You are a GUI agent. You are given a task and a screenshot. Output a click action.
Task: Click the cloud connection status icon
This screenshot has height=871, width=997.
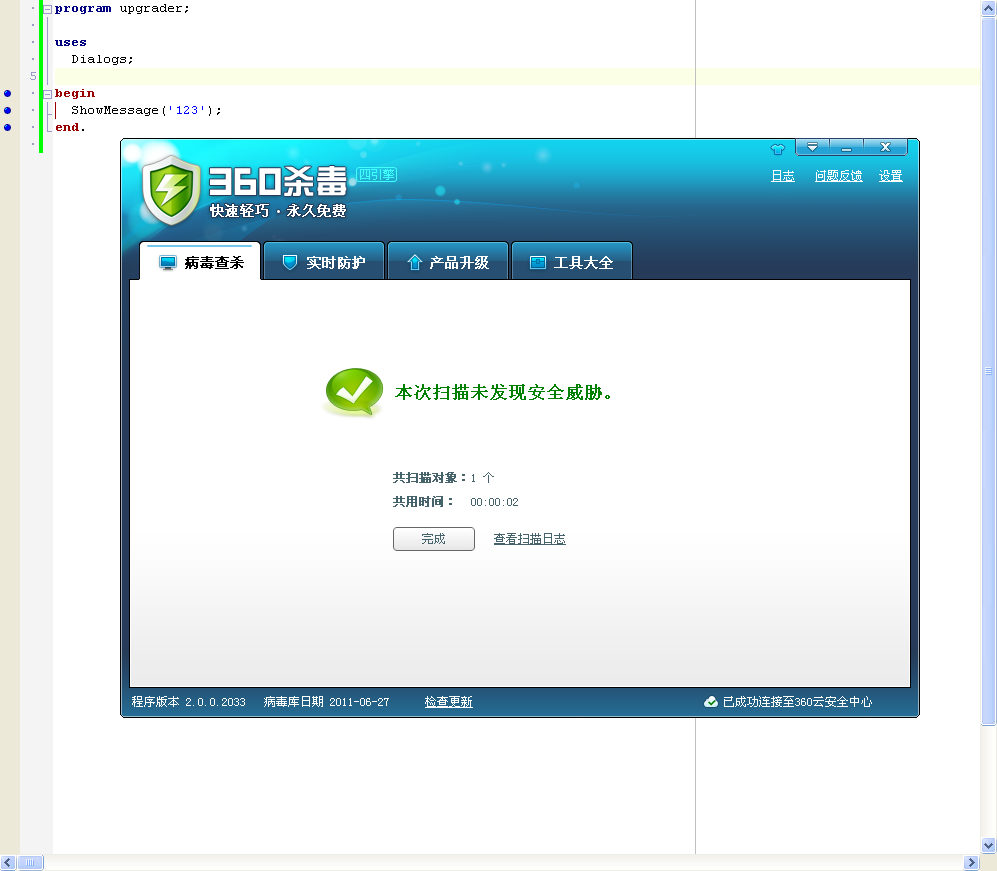[711, 702]
